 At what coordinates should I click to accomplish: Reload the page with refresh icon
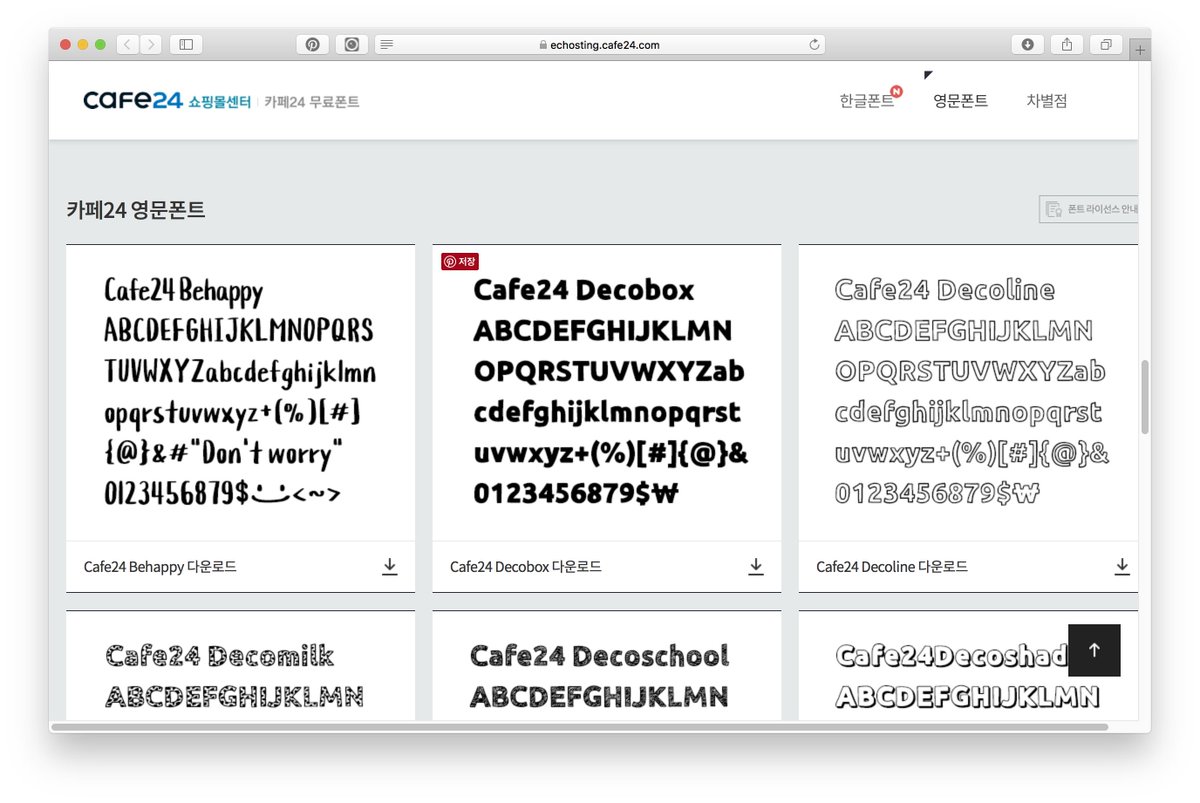(814, 44)
